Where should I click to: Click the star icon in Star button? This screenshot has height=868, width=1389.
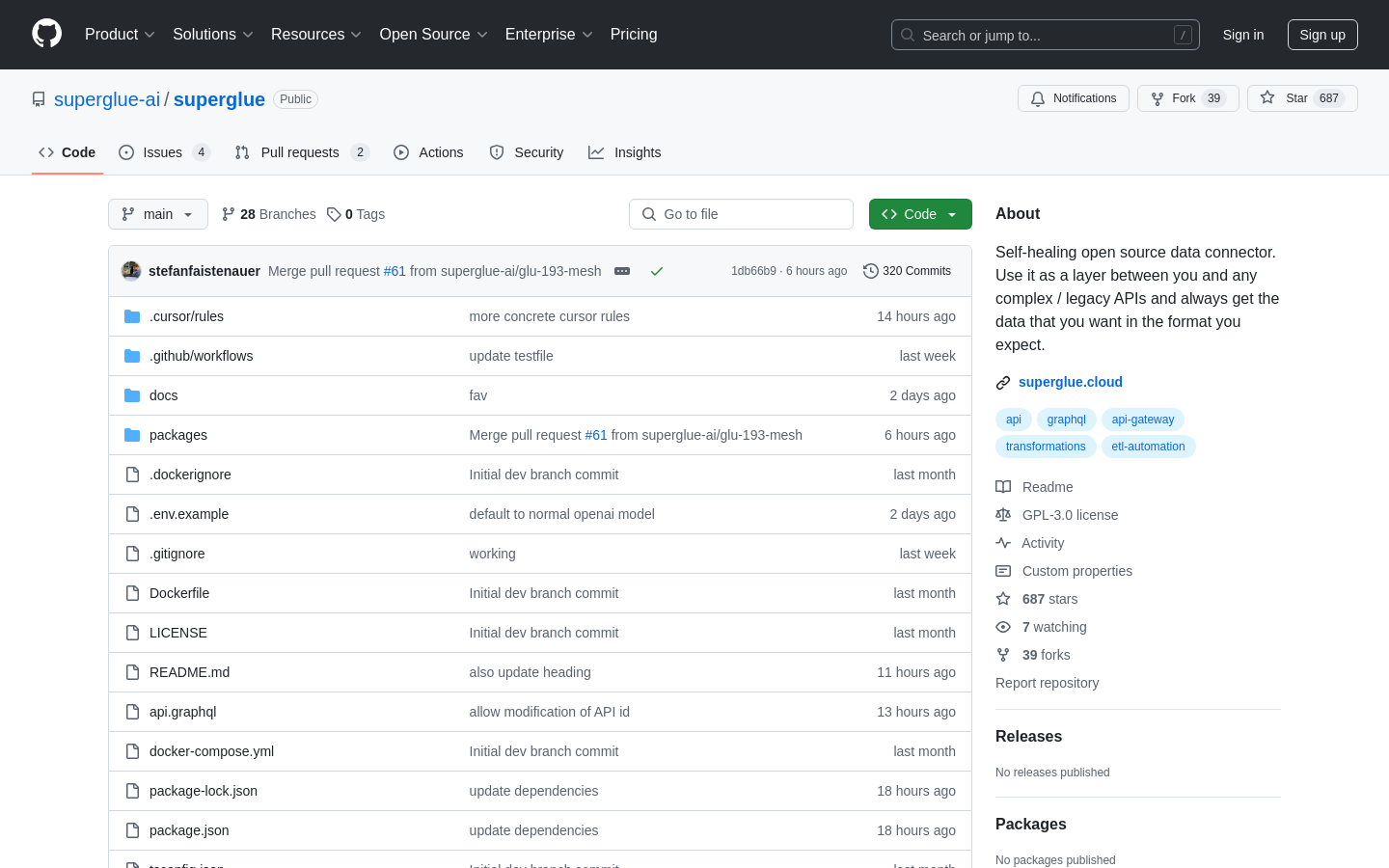pos(1267,98)
